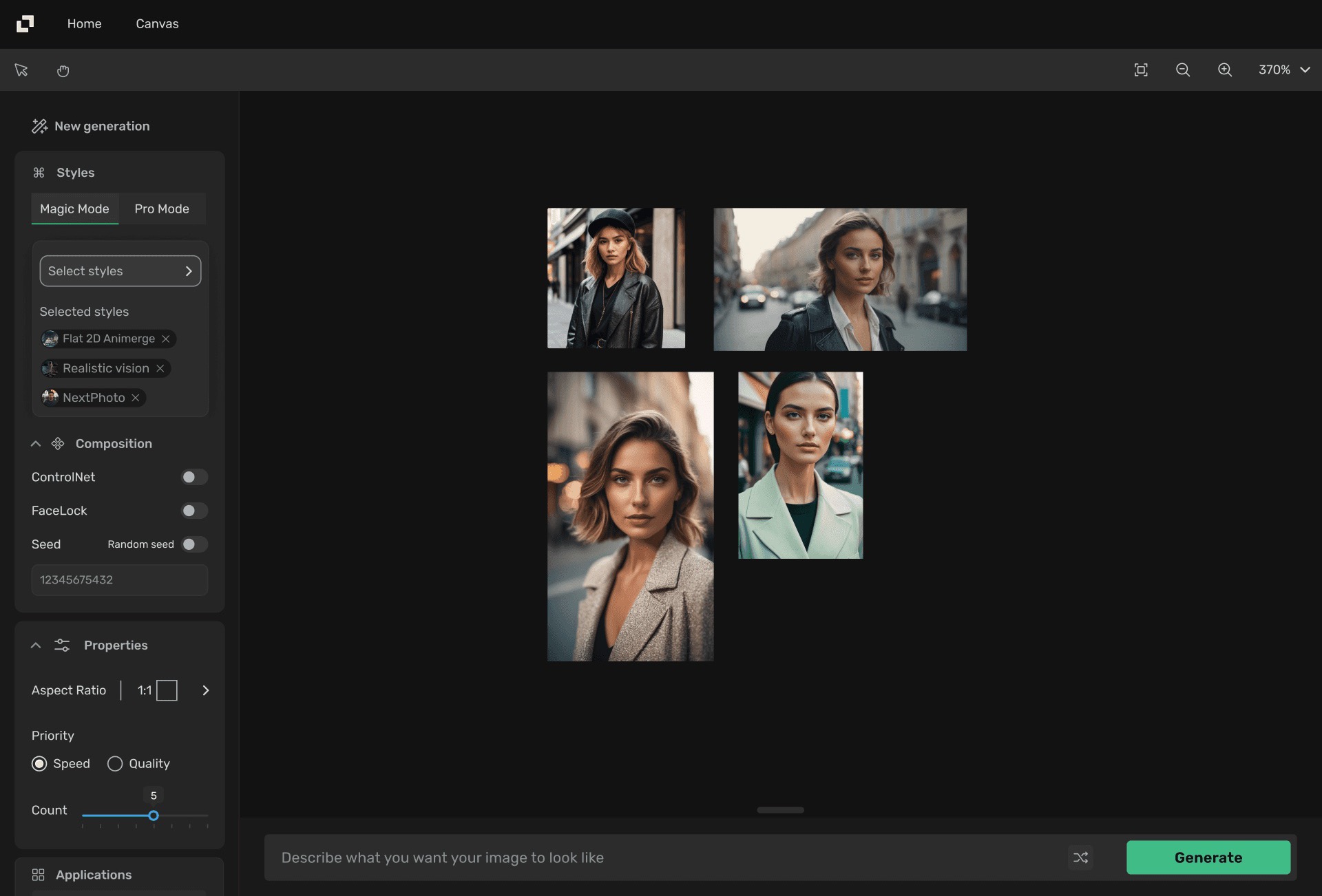Click the fit-to-screen icon
1322x896 pixels.
pos(1141,70)
